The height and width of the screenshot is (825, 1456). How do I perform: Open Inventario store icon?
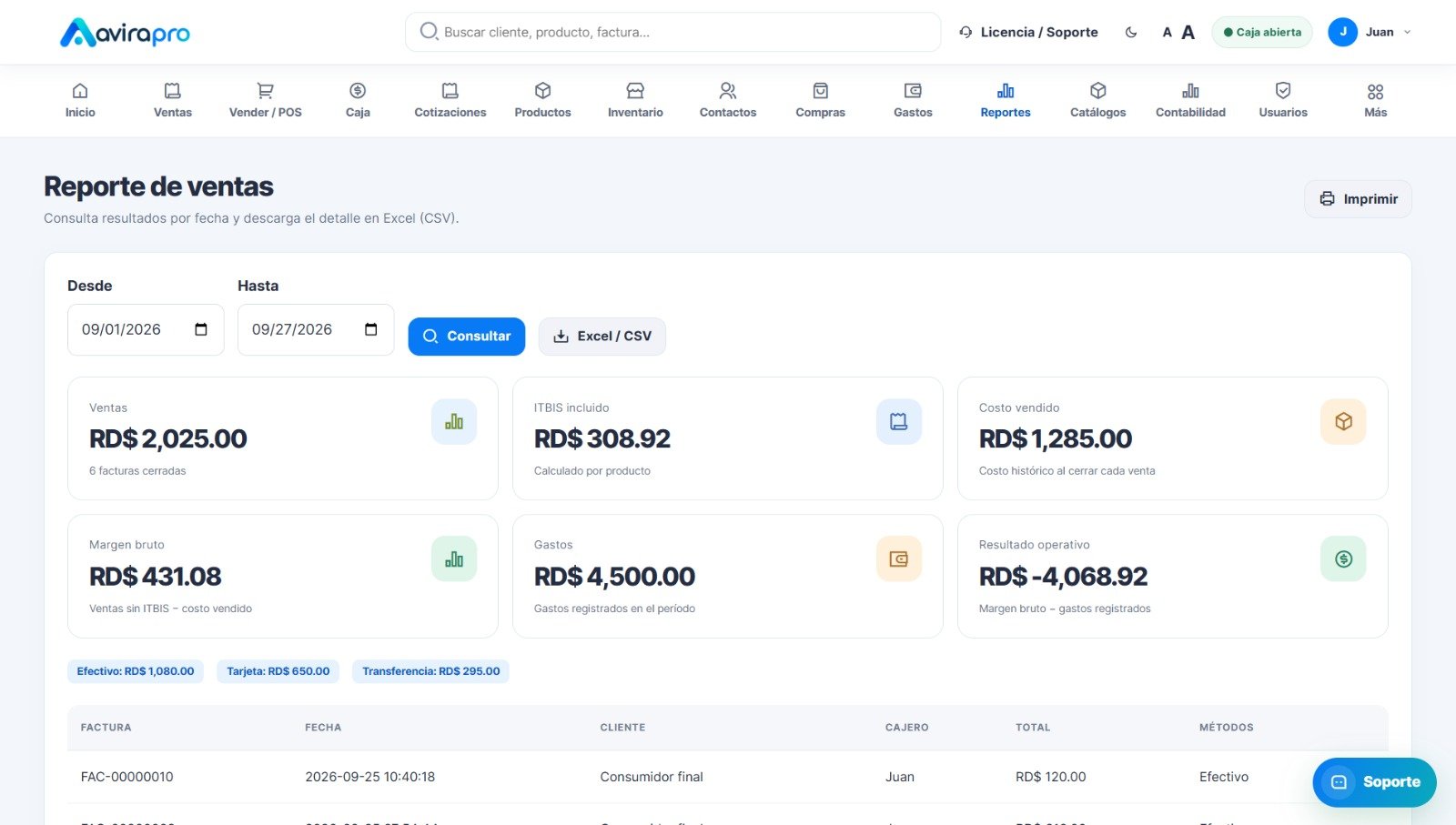click(635, 91)
